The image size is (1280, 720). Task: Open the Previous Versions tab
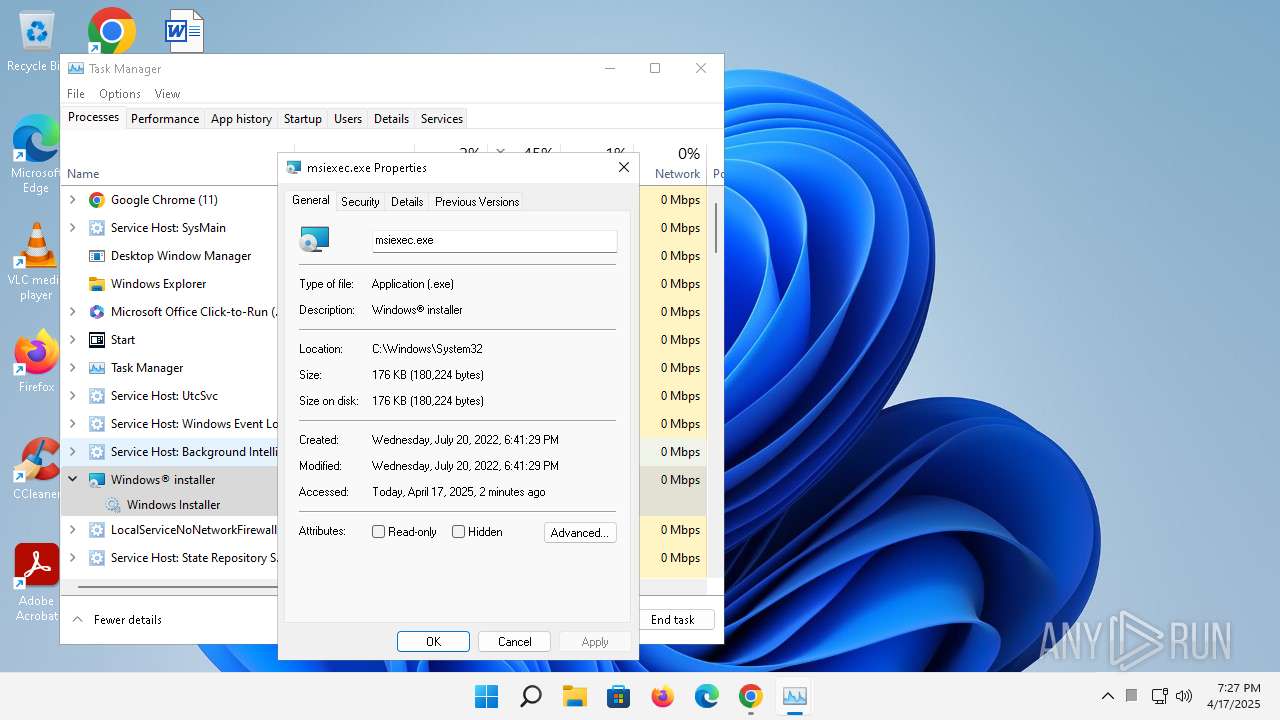coord(477,202)
